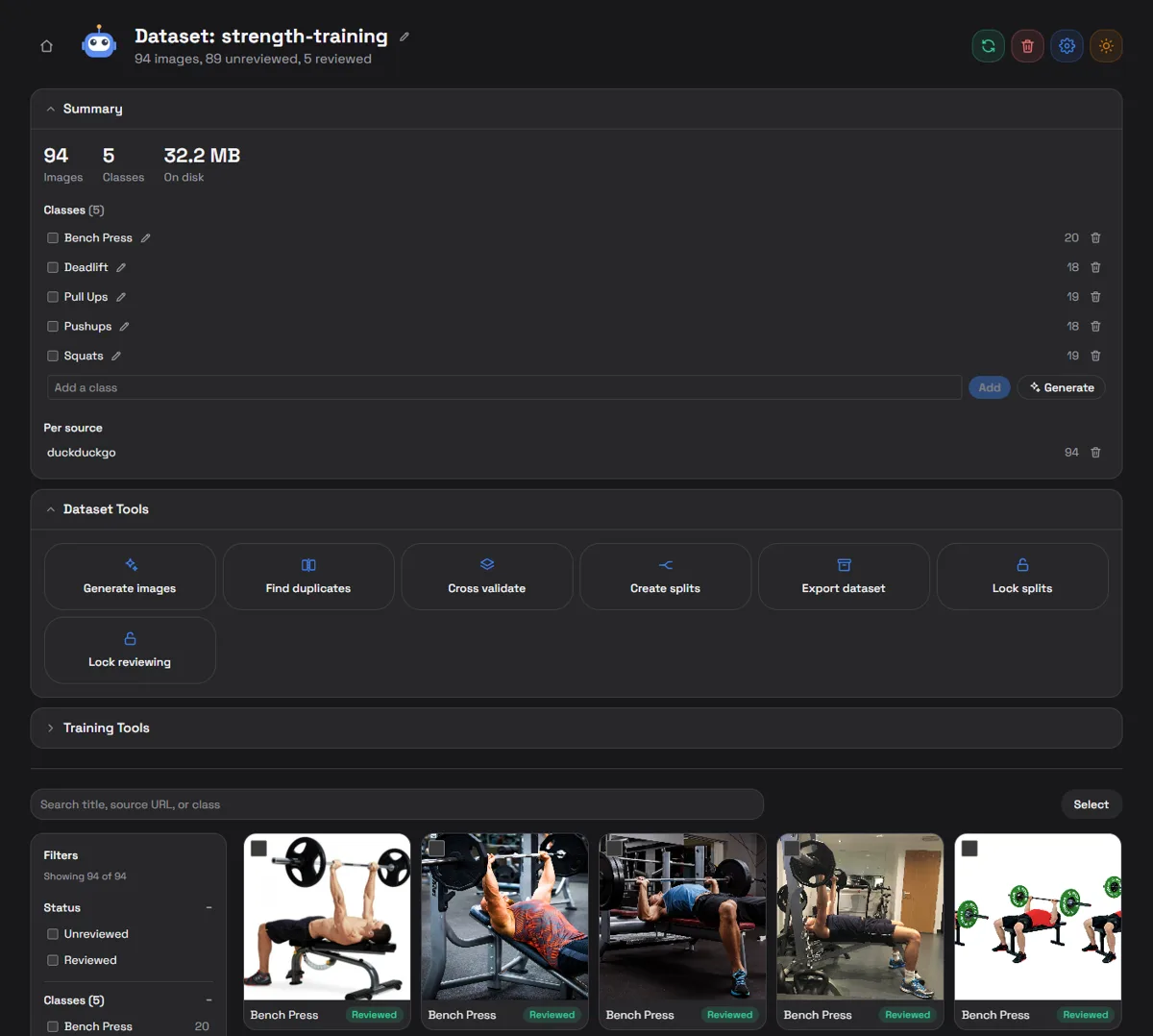The image size is (1153, 1036).
Task: Rename Deadlift class pencil icon
Action: (121, 267)
